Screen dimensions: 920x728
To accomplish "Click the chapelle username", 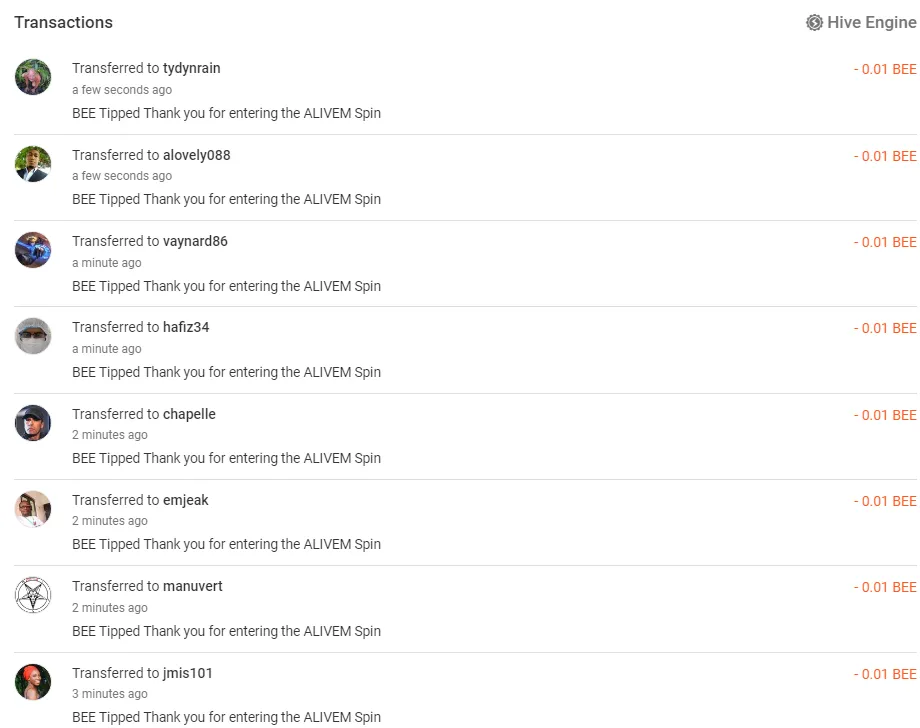I will pos(189,414).
